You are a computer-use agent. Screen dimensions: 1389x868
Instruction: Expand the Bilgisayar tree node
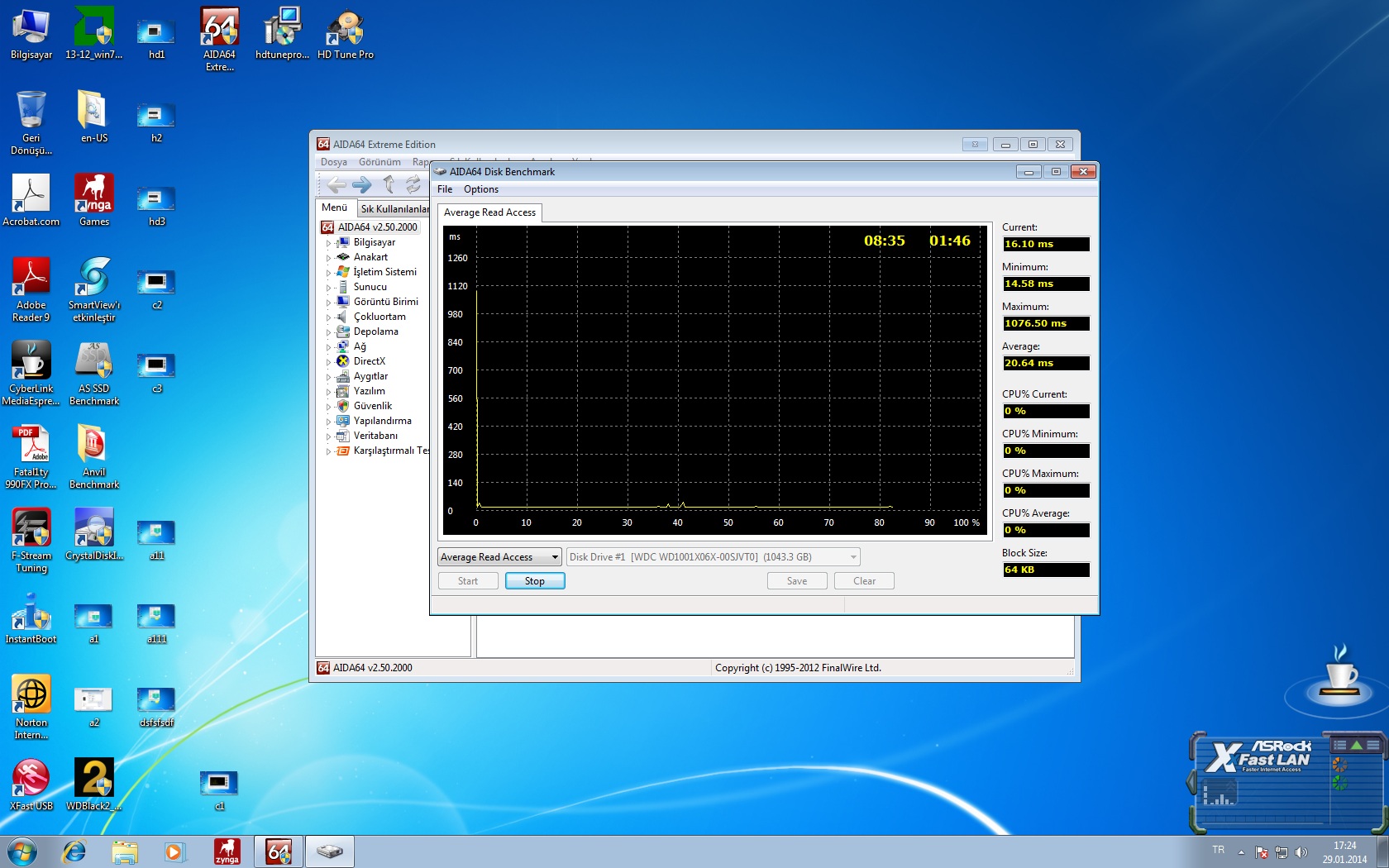[328, 243]
